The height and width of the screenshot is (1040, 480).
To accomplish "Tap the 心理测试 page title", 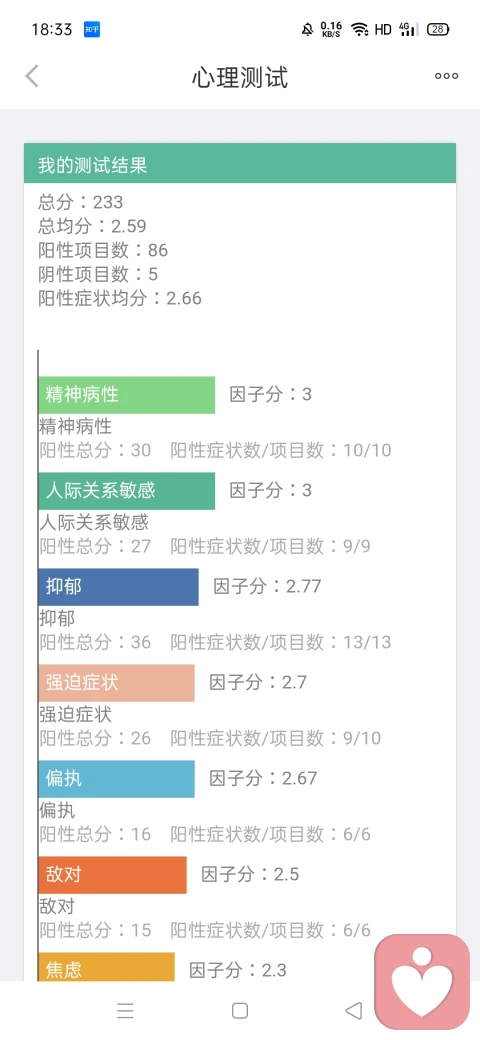I will (240, 78).
